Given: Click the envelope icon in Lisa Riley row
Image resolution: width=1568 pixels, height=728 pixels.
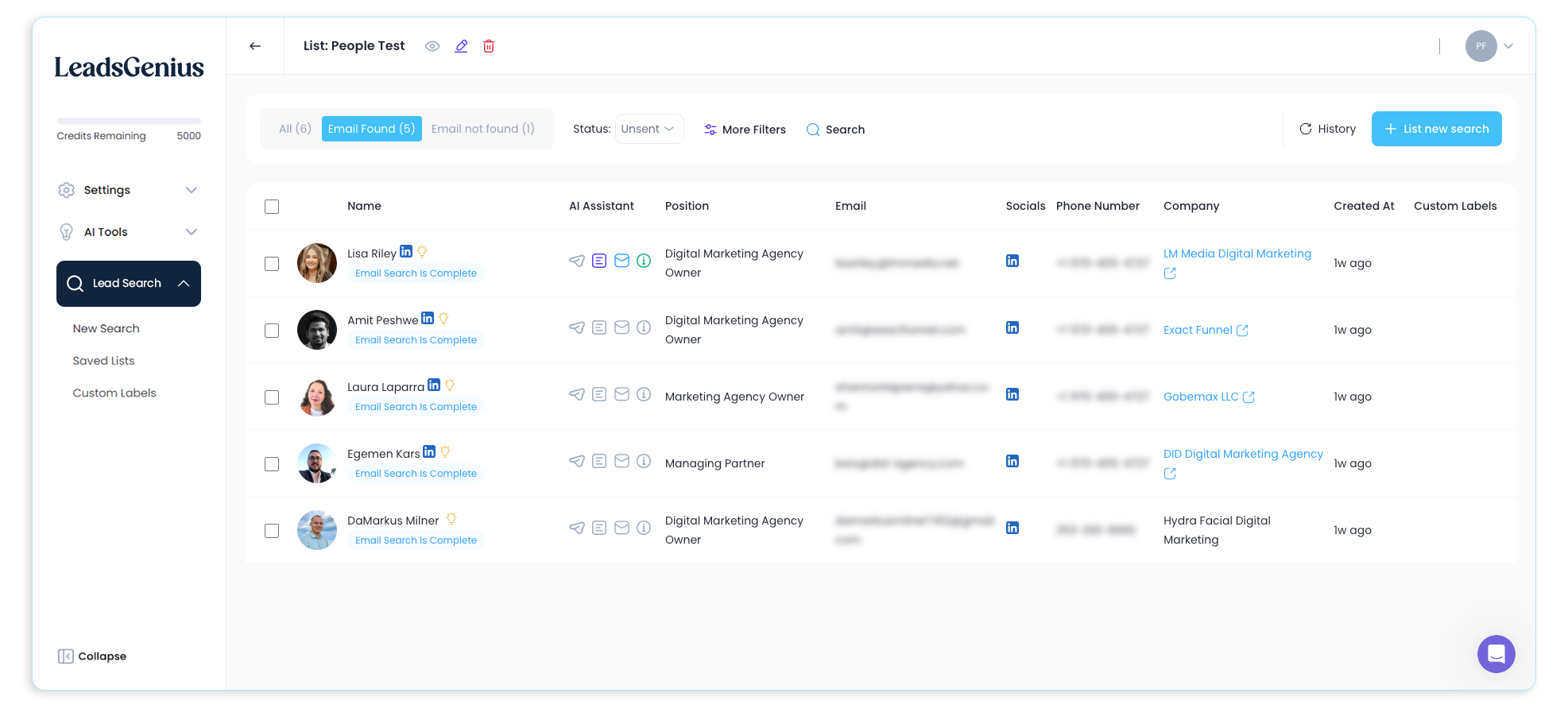Looking at the screenshot, I should coord(622,261).
